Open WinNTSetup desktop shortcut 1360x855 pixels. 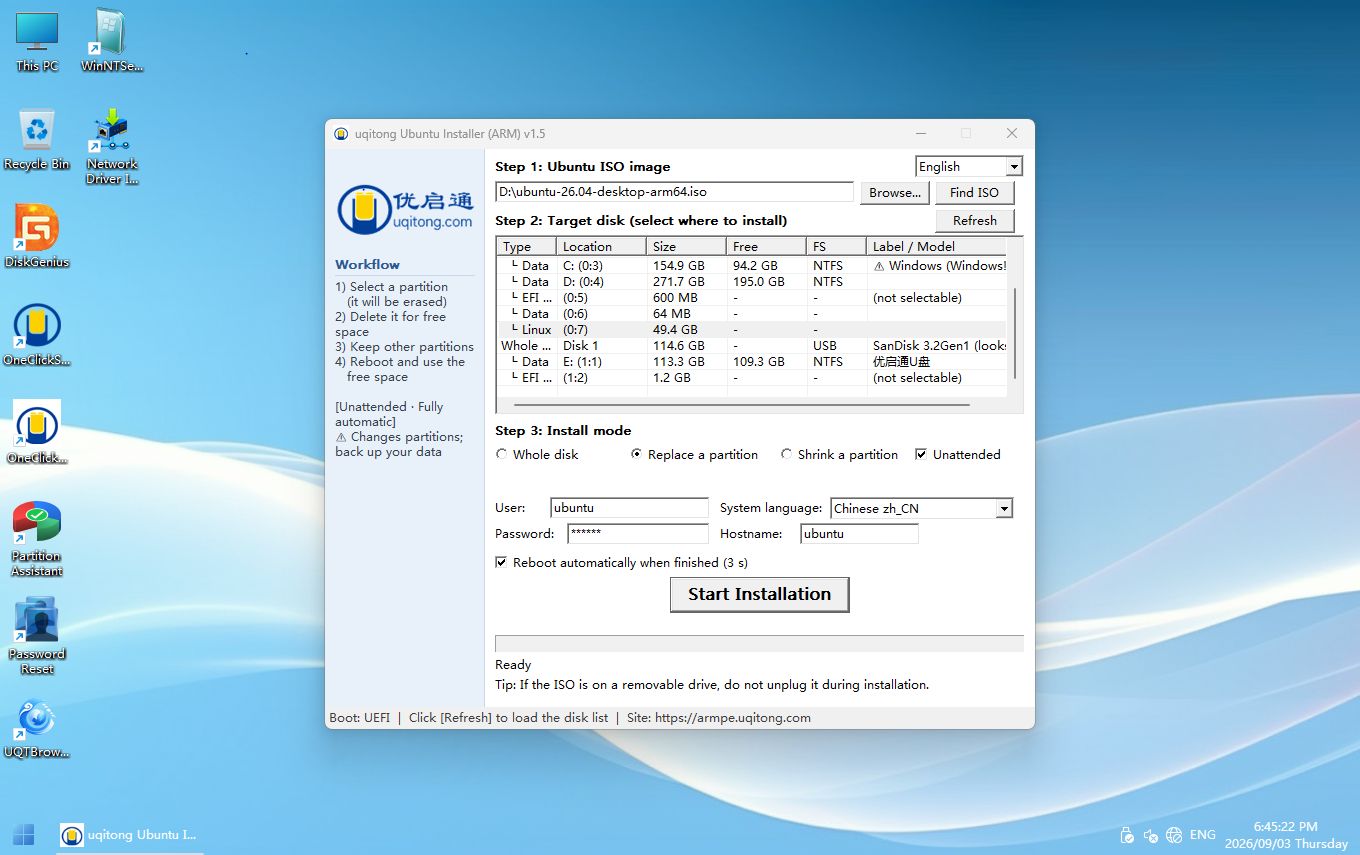point(112,41)
